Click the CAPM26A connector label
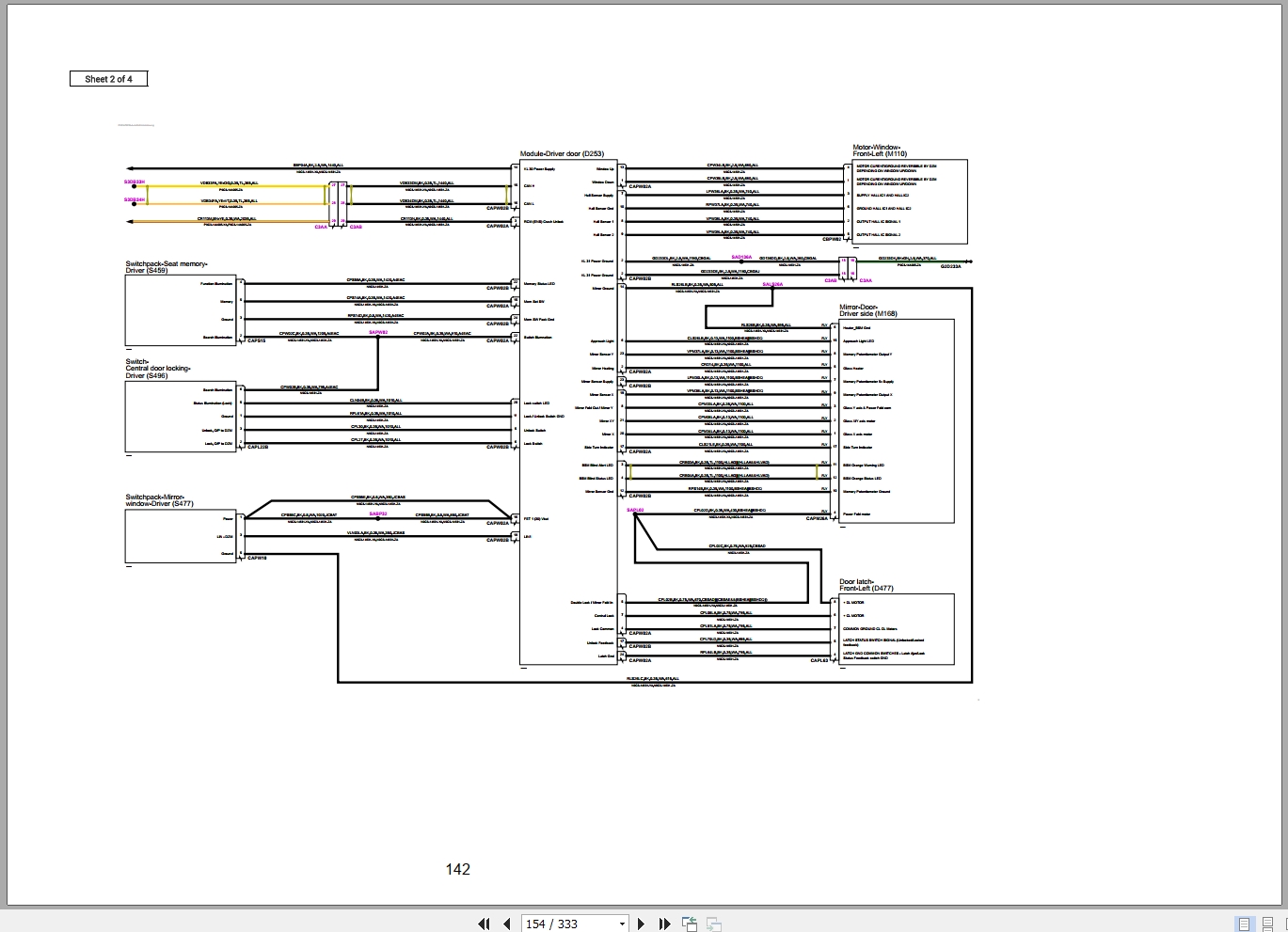 tap(819, 518)
